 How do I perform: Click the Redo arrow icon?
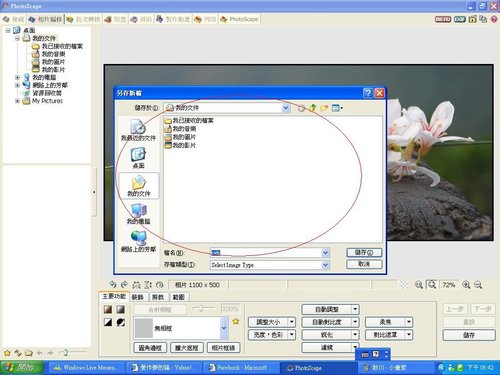click(x=124, y=285)
